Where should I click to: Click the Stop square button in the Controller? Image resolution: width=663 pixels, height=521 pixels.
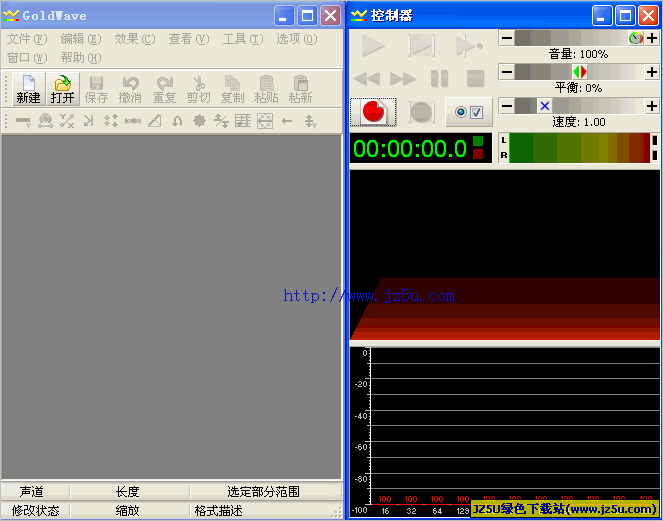coord(475,79)
